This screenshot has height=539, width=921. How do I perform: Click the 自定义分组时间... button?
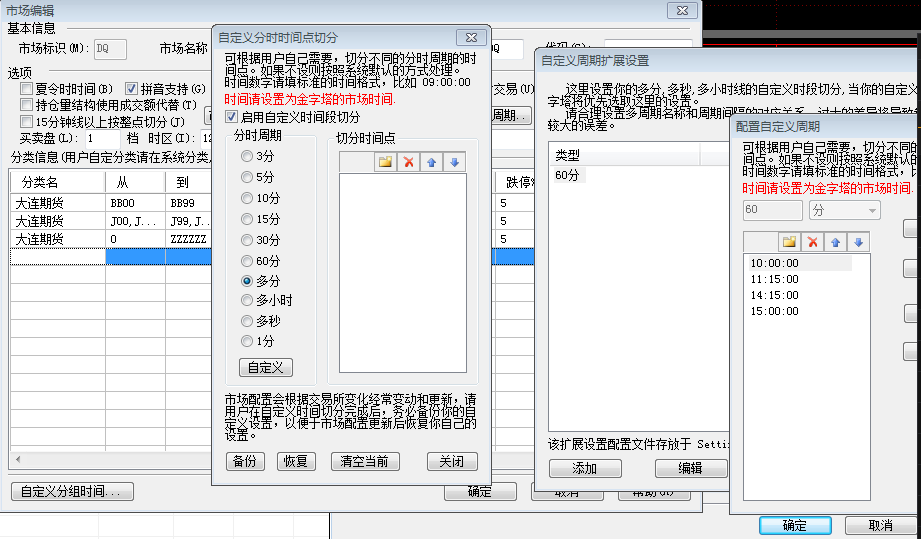[x=72, y=491]
